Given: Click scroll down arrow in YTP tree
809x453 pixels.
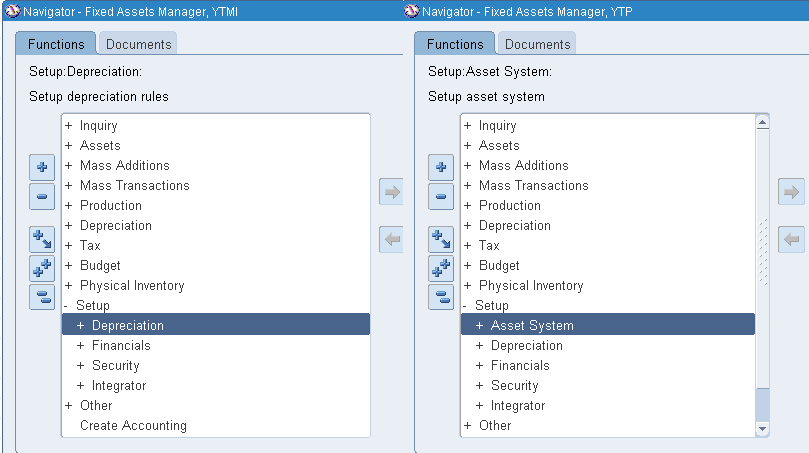Looking at the screenshot, I should coord(762,429).
